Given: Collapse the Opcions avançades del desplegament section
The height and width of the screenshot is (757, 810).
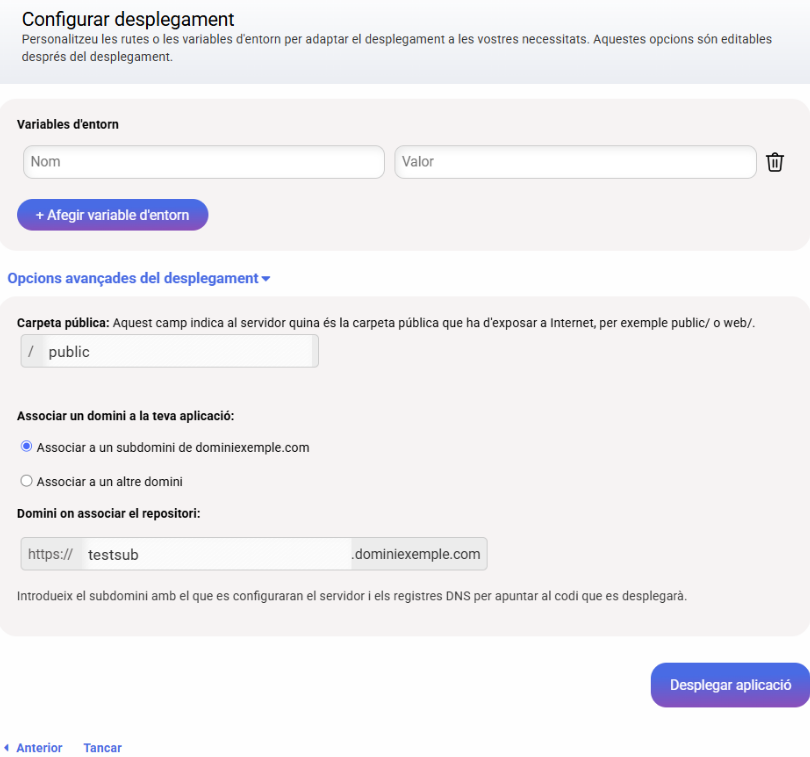Looking at the screenshot, I should tap(138, 278).
